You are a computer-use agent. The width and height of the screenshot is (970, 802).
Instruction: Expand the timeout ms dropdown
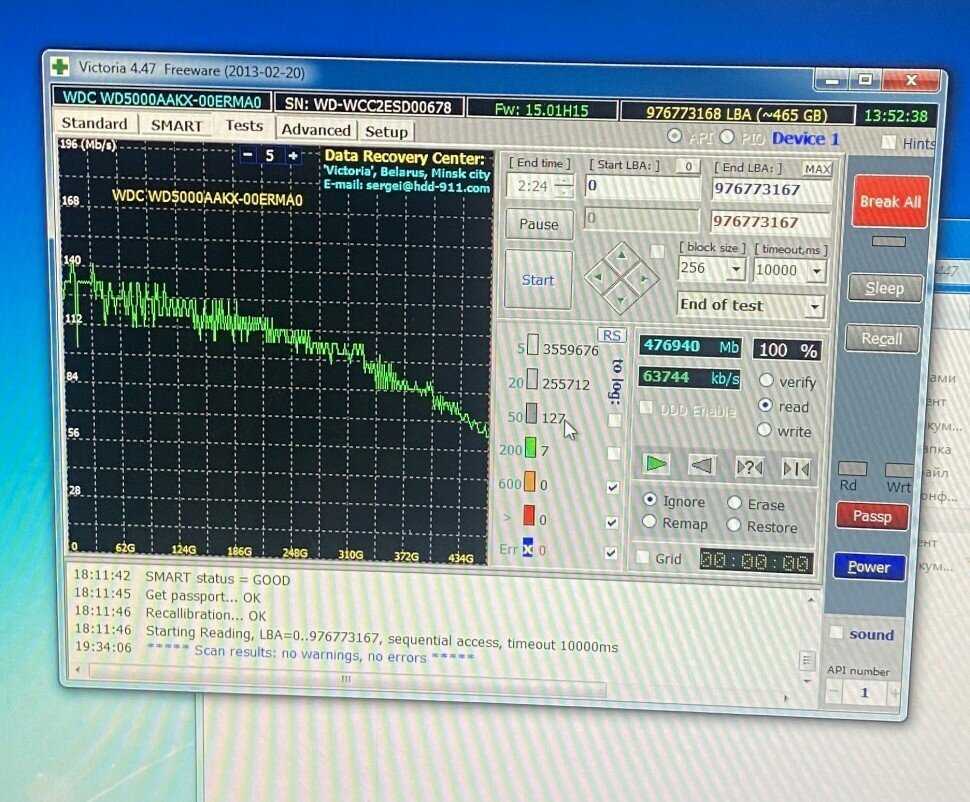(x=816, y=271)
